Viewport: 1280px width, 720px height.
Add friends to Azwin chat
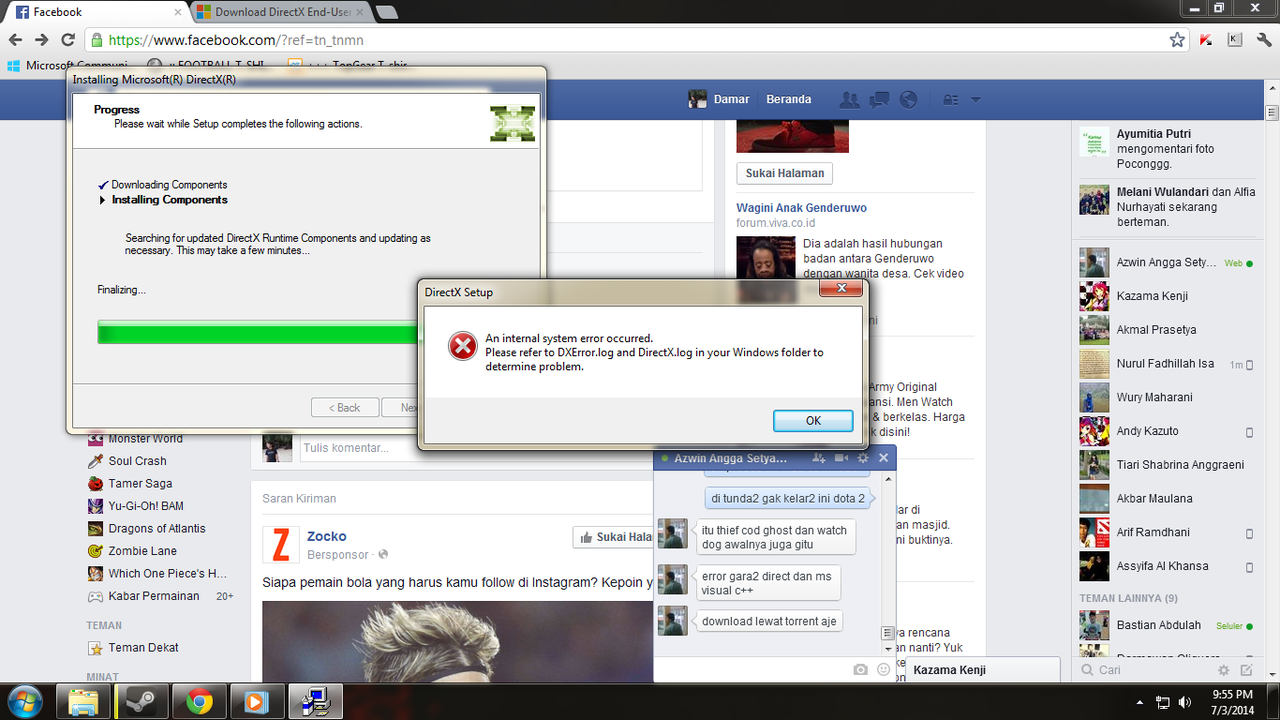pos(819,458)
